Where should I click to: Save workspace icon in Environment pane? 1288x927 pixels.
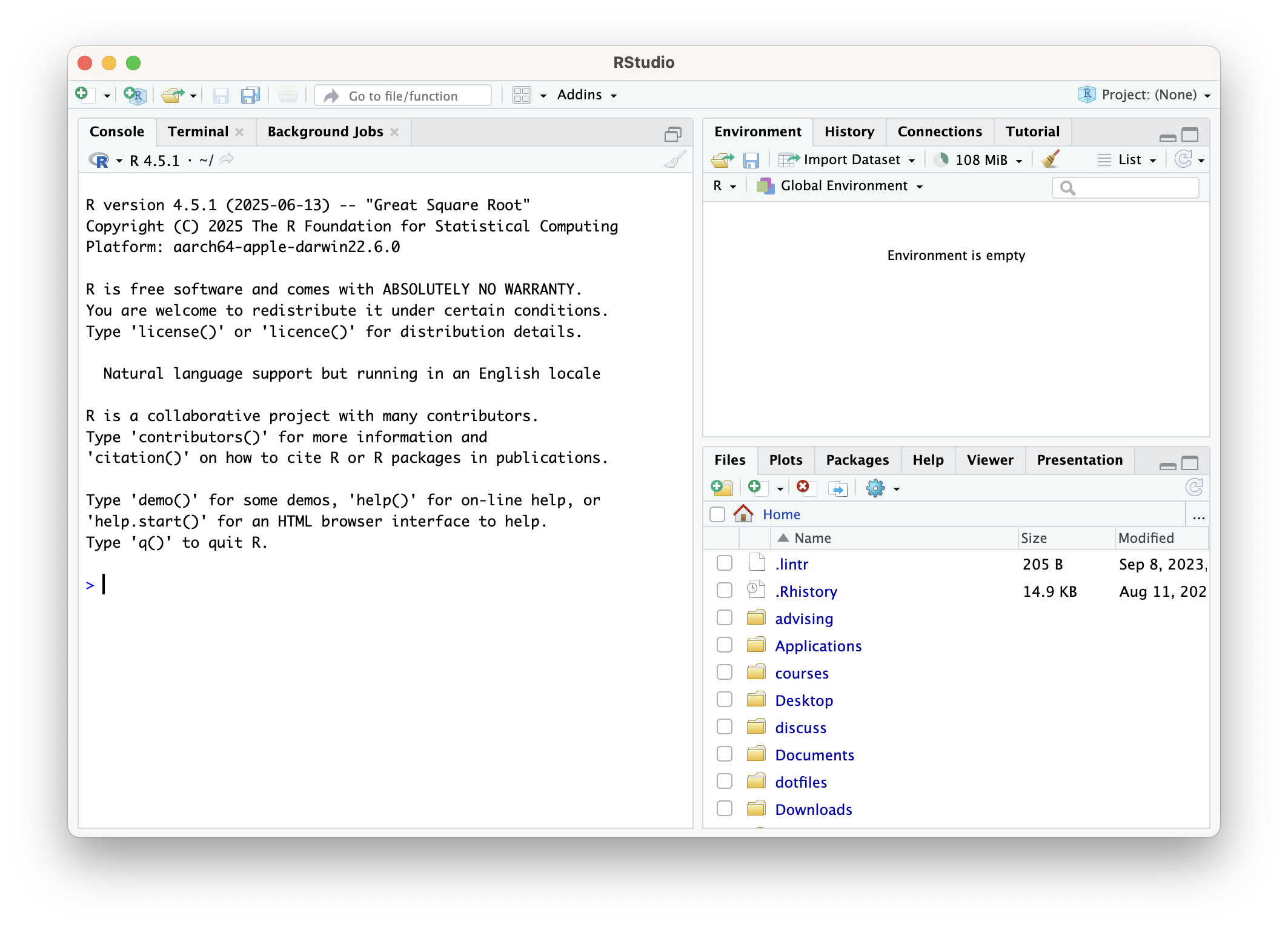pyautogui.click(x=751, y=160)
